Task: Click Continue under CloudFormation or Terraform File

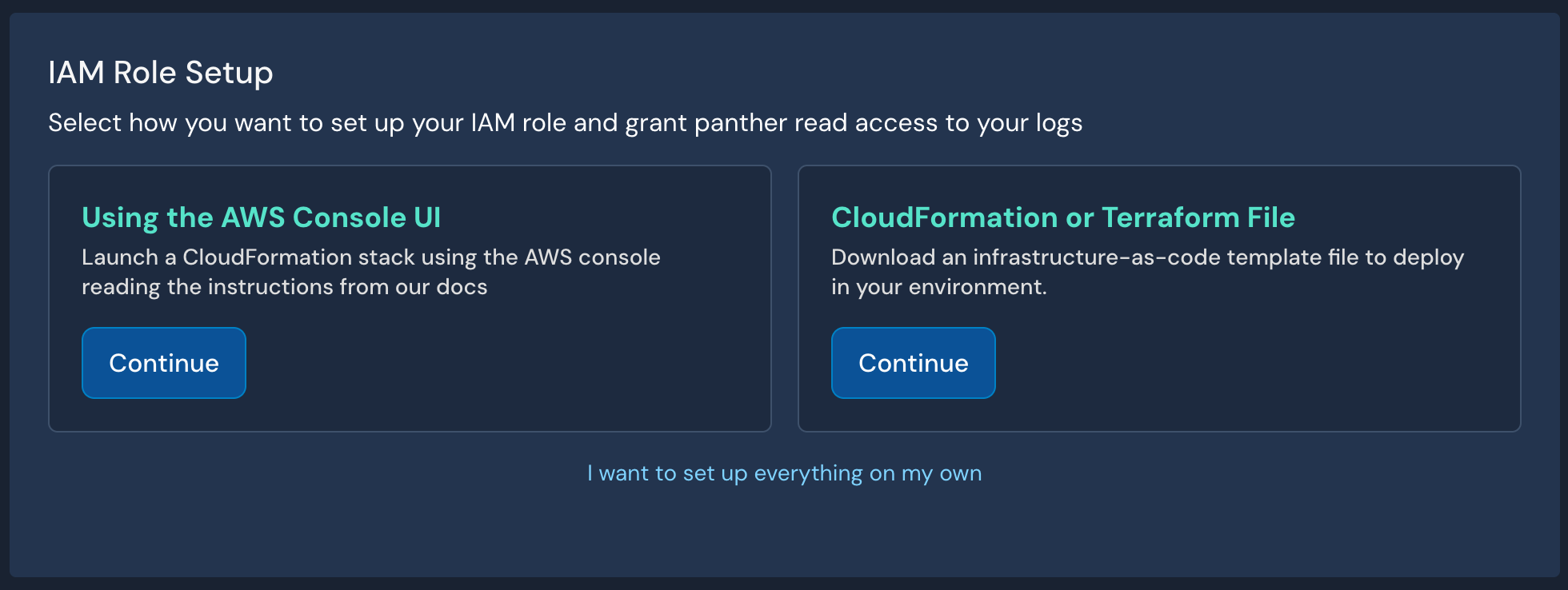Action: [913, 363]
